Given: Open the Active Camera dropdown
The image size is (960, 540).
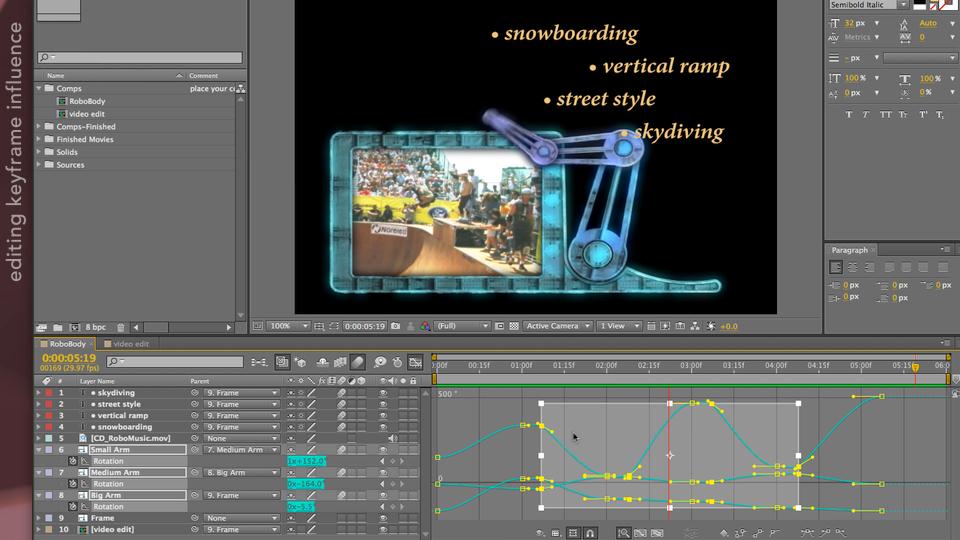Looking at the screenshot, I should click(557, 326).
